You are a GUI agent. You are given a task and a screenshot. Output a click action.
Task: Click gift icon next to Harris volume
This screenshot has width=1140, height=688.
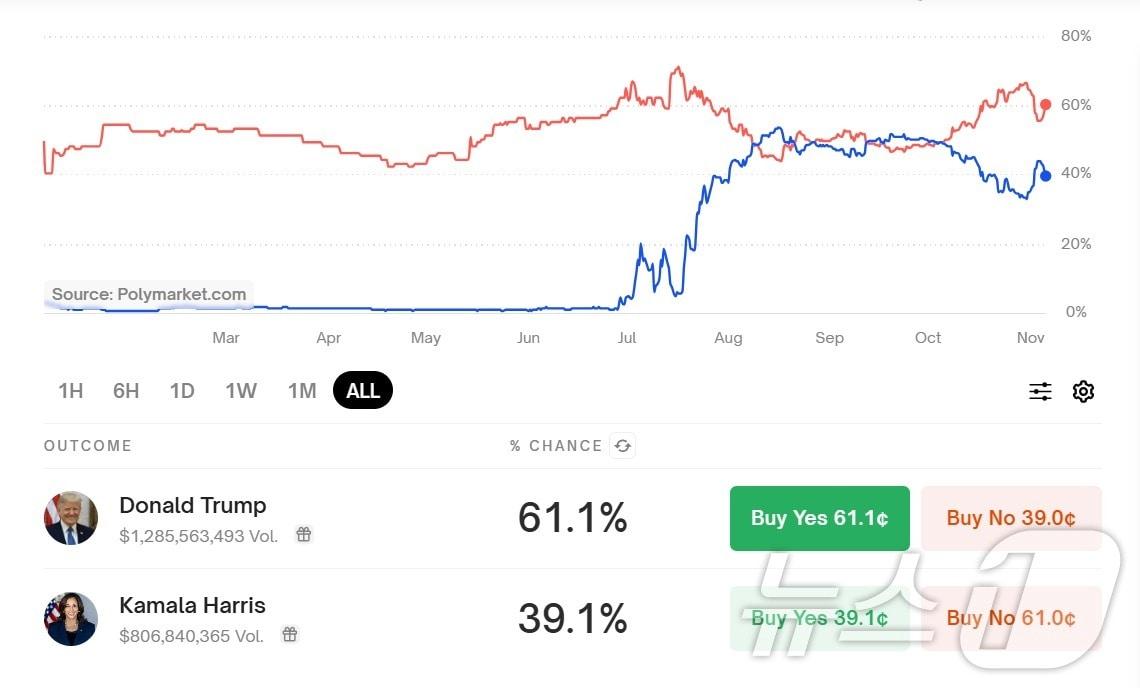[x=290, y=634]
